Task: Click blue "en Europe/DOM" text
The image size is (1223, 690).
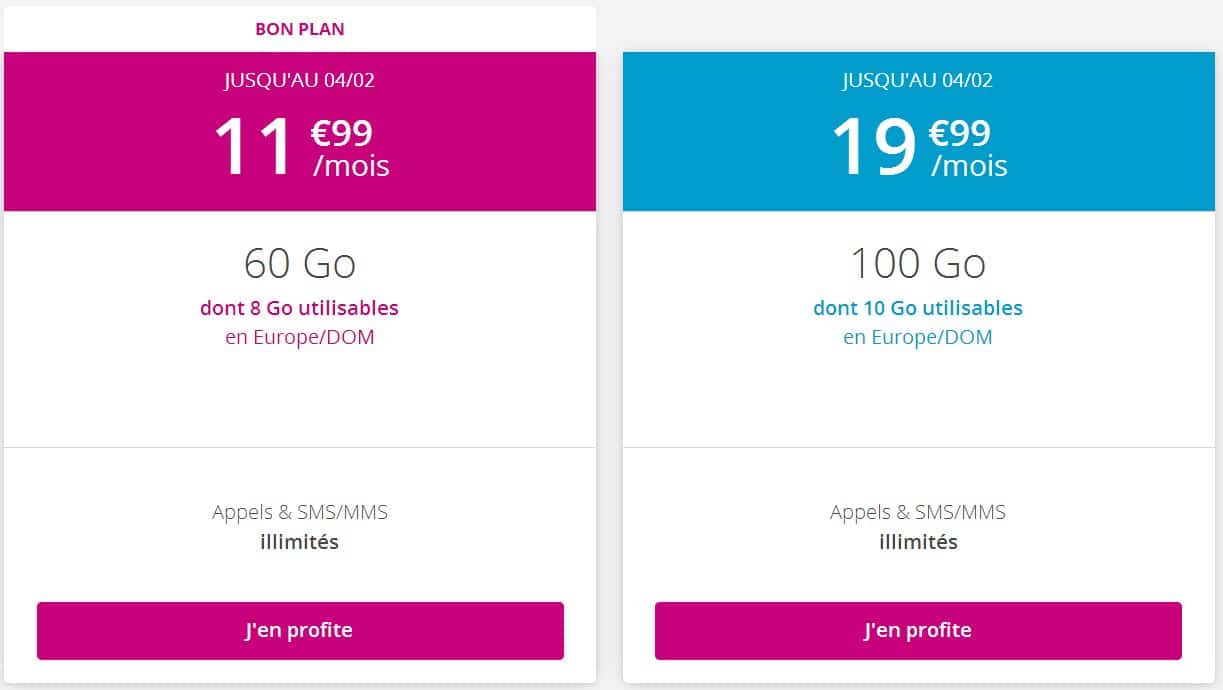Action: [918, 337]
